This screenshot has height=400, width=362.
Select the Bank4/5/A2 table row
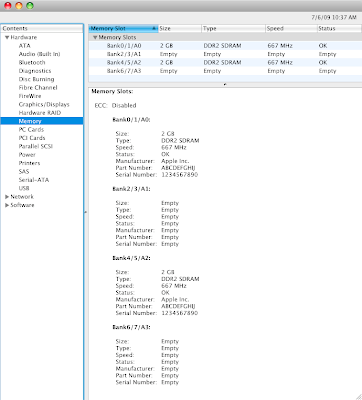tap(225, 62)
